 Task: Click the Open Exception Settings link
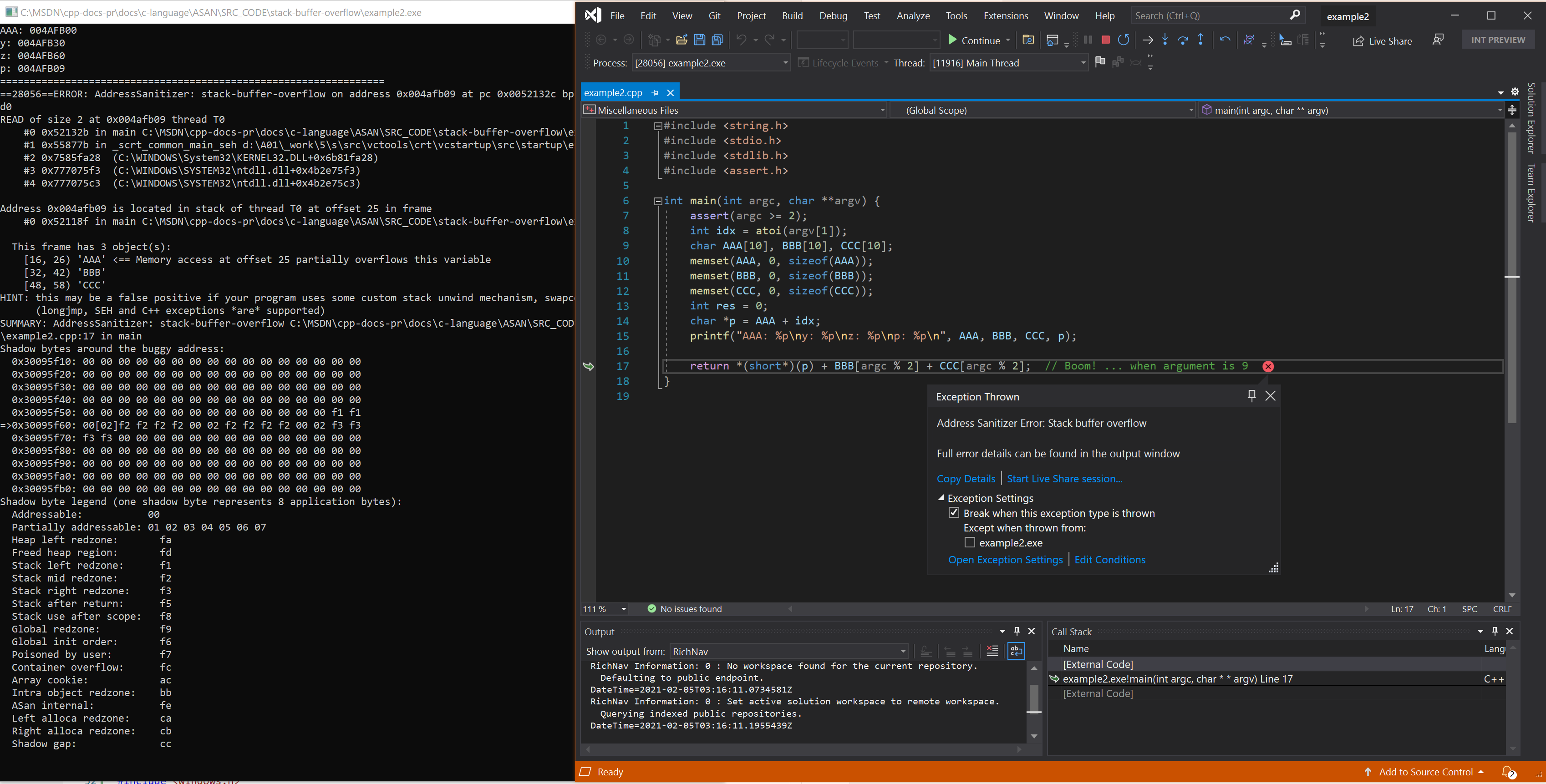tap(1006, 559)
